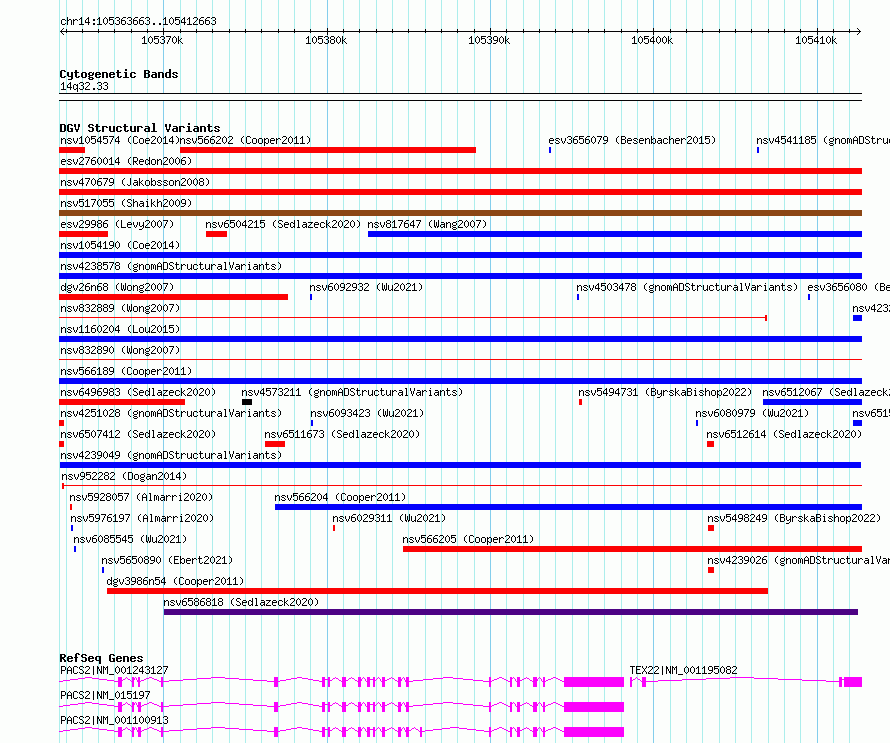Select the nsv6080979 (Wu2021) label
The width and height of the screenshot is (890, 743).
[x=752, y=413]
